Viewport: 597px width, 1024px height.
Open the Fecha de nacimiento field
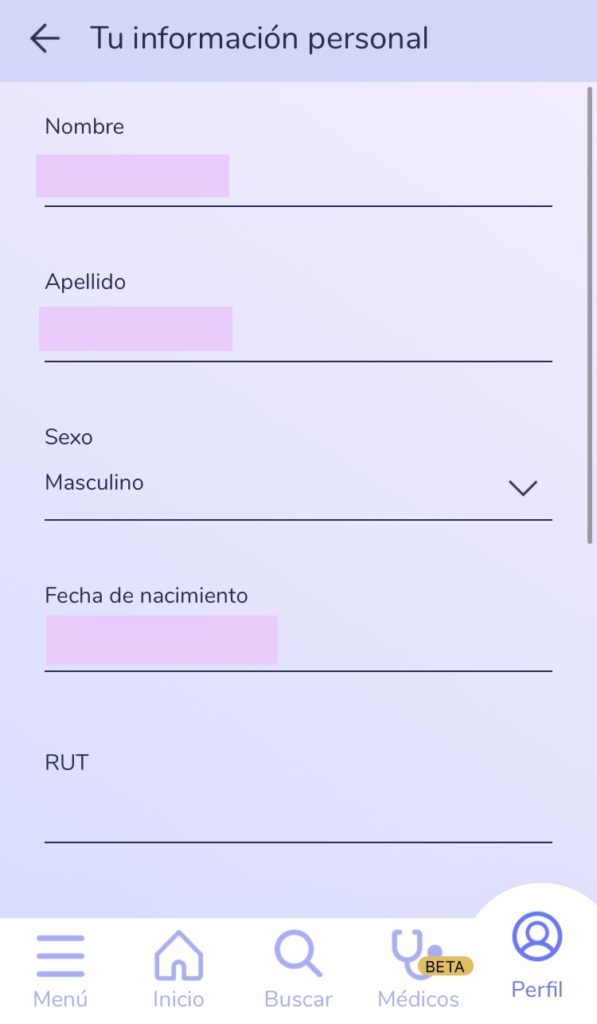tap(298, 641)
